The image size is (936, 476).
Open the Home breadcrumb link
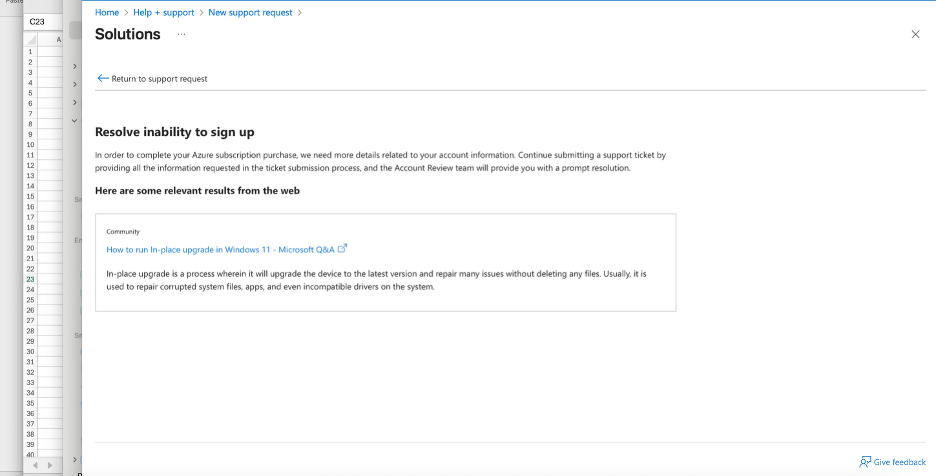coord(107,13)
